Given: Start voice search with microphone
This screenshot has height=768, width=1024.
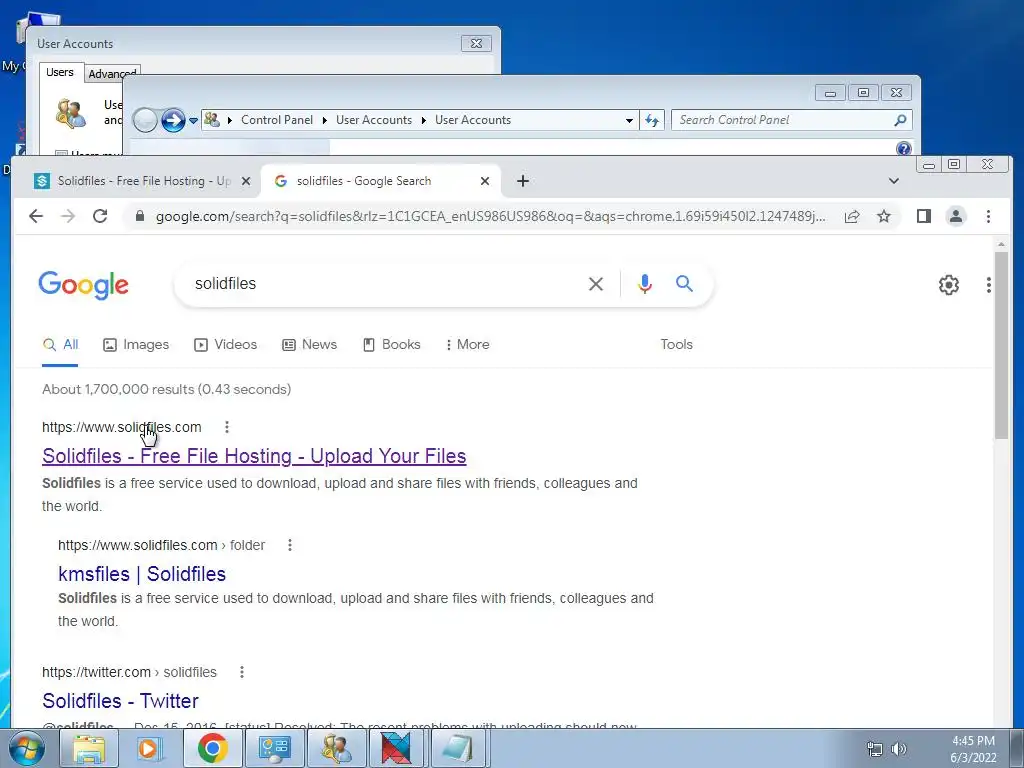Looking at the screenshot, I should point(645,283).
